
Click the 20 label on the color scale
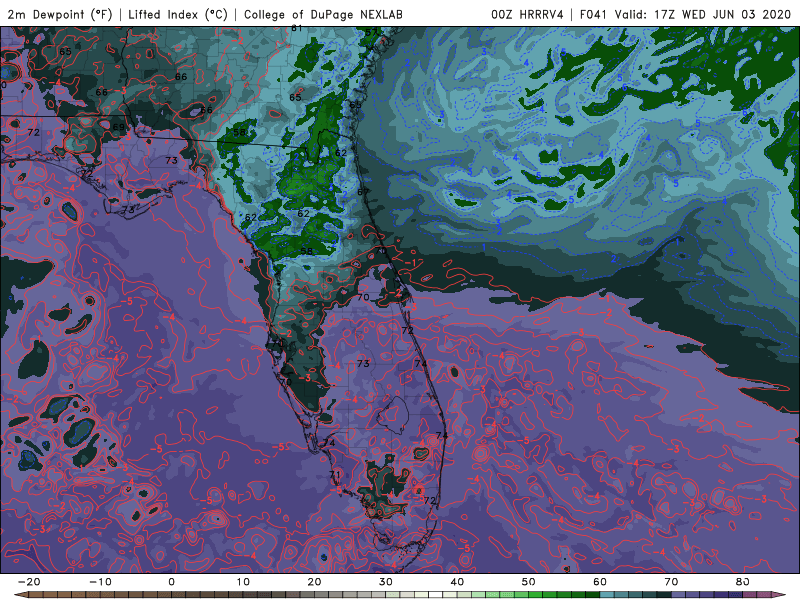pyautogui.click(x=314, y=582)
